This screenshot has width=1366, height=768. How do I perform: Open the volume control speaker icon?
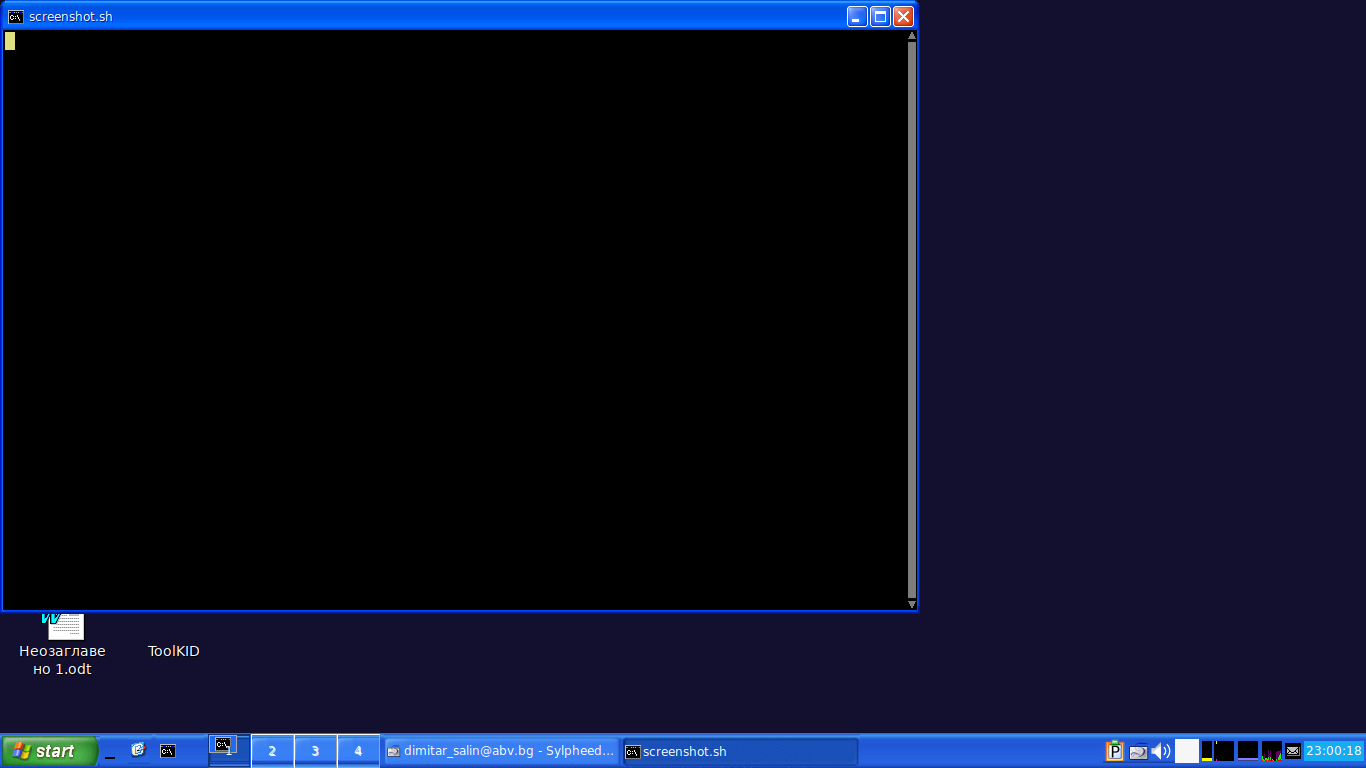[x=1161, y=751]
